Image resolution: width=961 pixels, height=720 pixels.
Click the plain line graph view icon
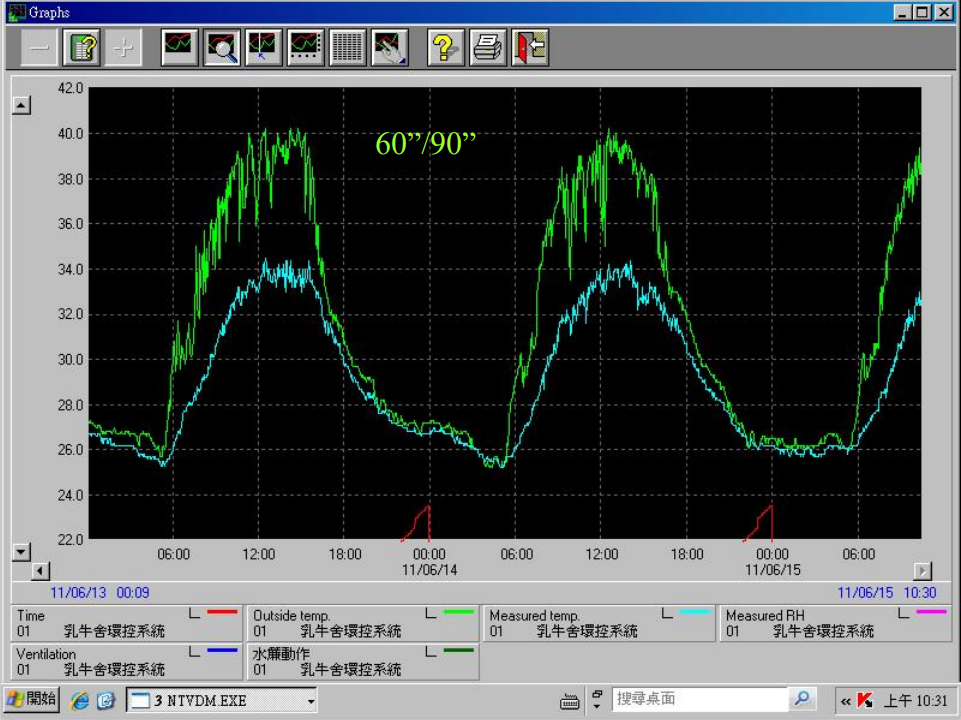click(x=179, y=47)
